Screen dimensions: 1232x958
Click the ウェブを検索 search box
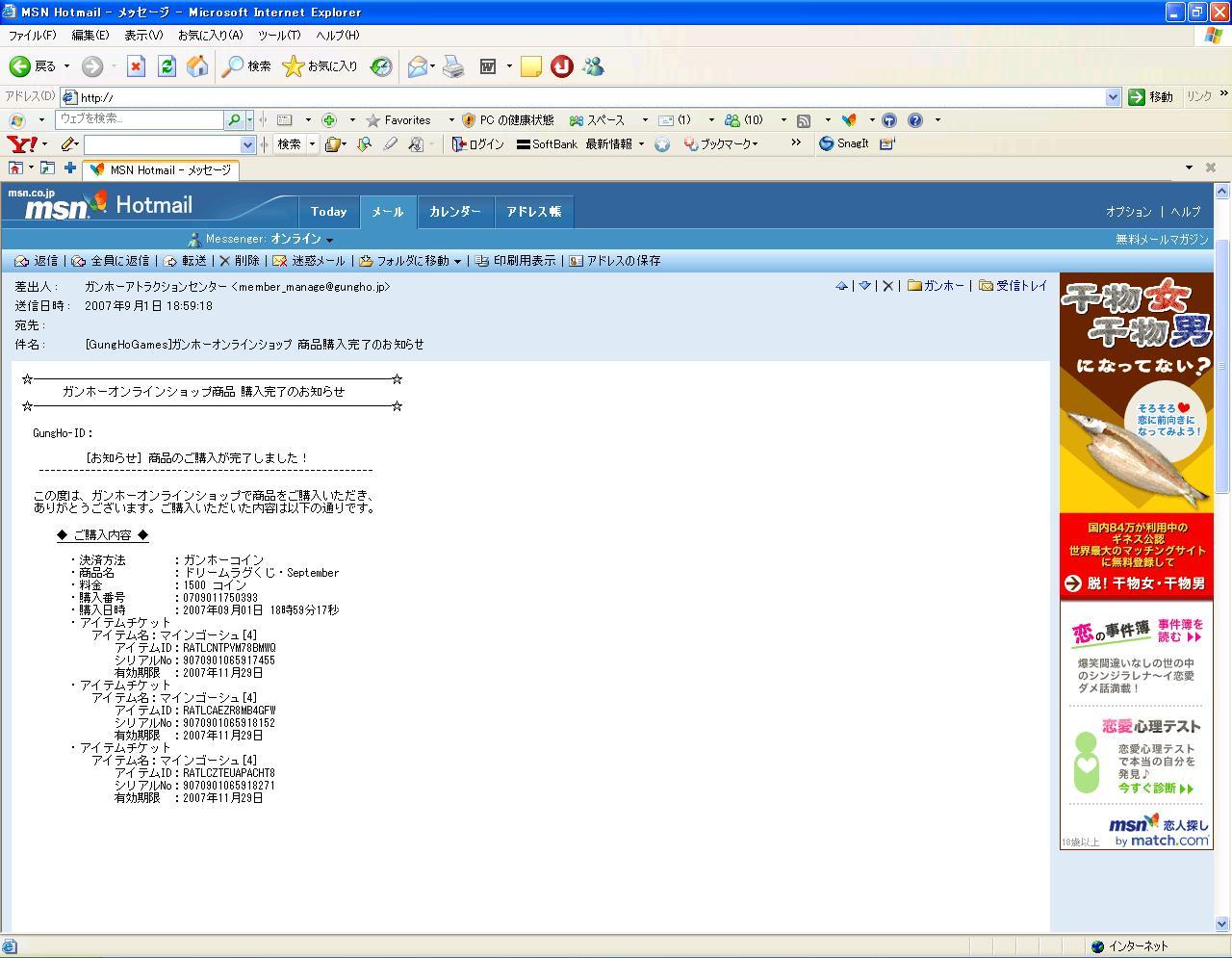click(x=140, y=120)
